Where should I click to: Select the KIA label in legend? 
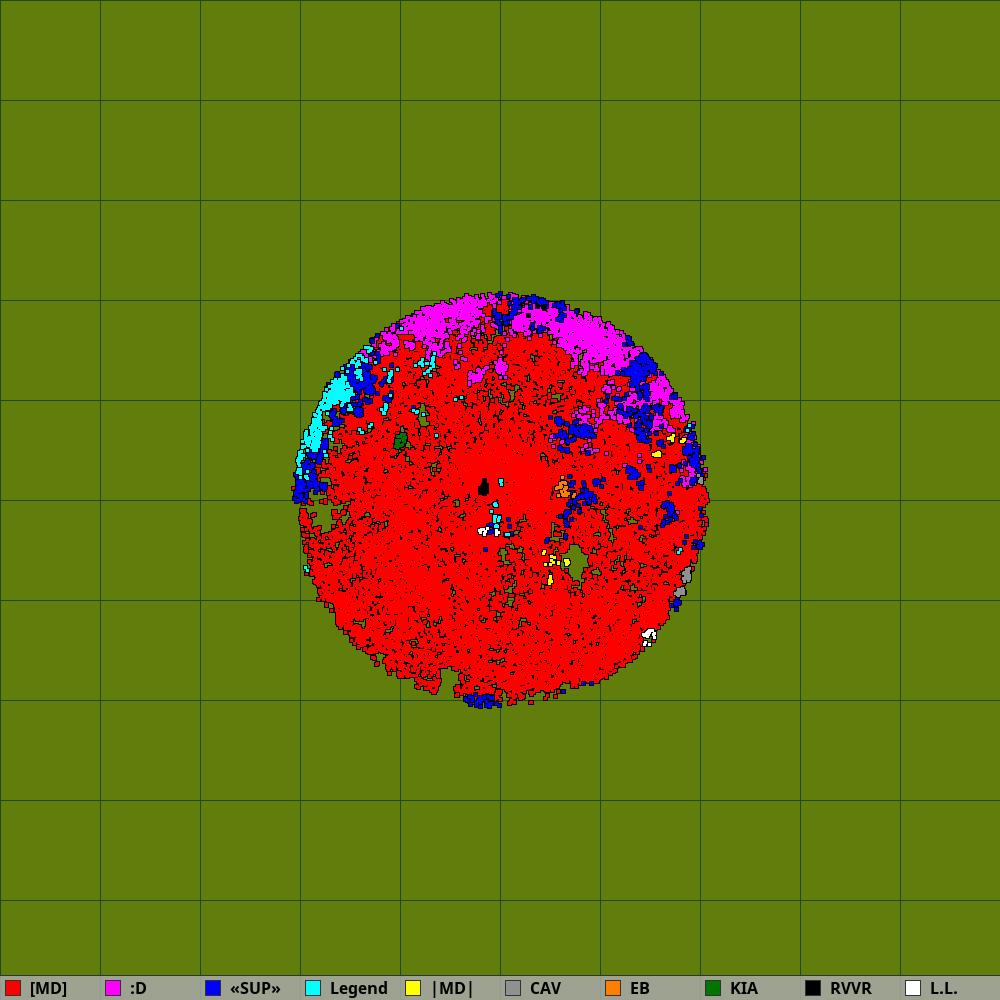744,988
